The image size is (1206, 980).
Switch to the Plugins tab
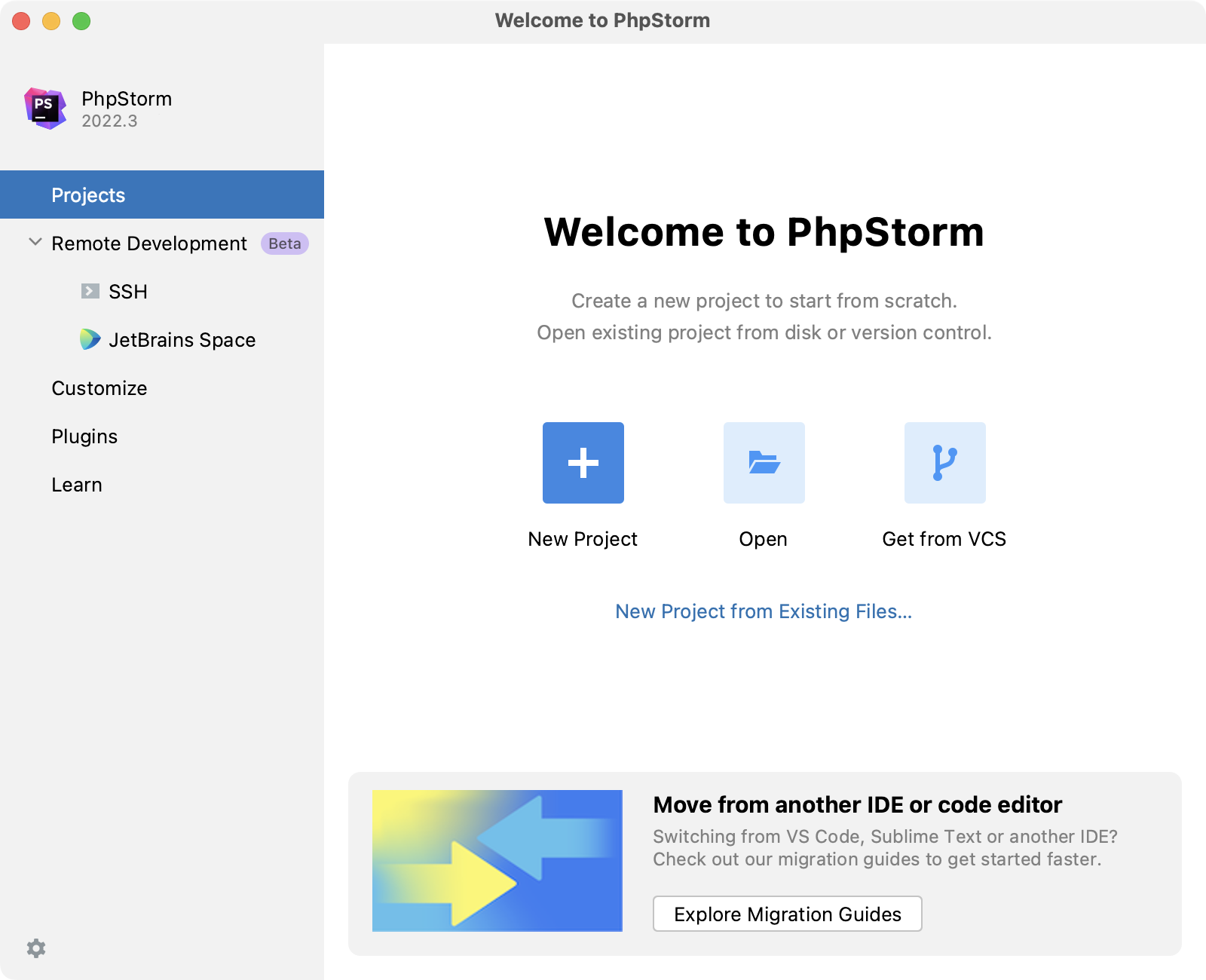(162, 436)
